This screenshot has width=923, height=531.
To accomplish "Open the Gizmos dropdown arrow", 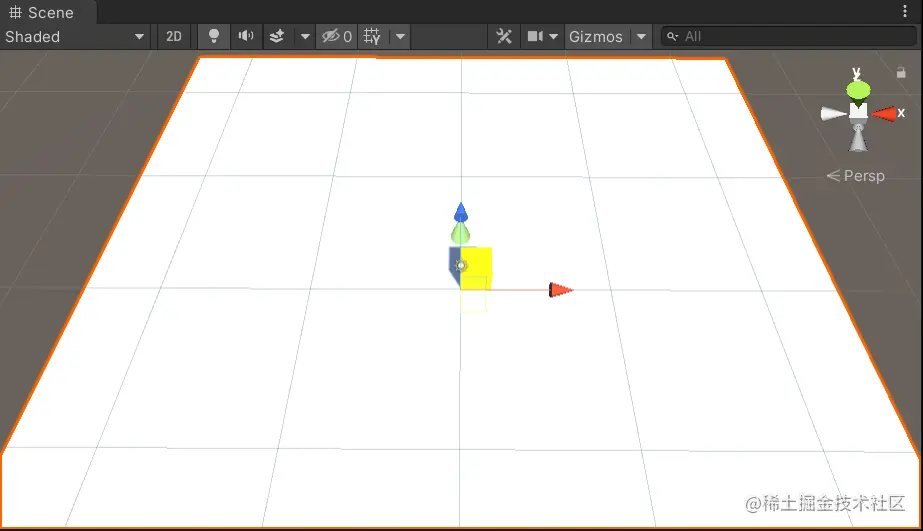I will [642, 36].
